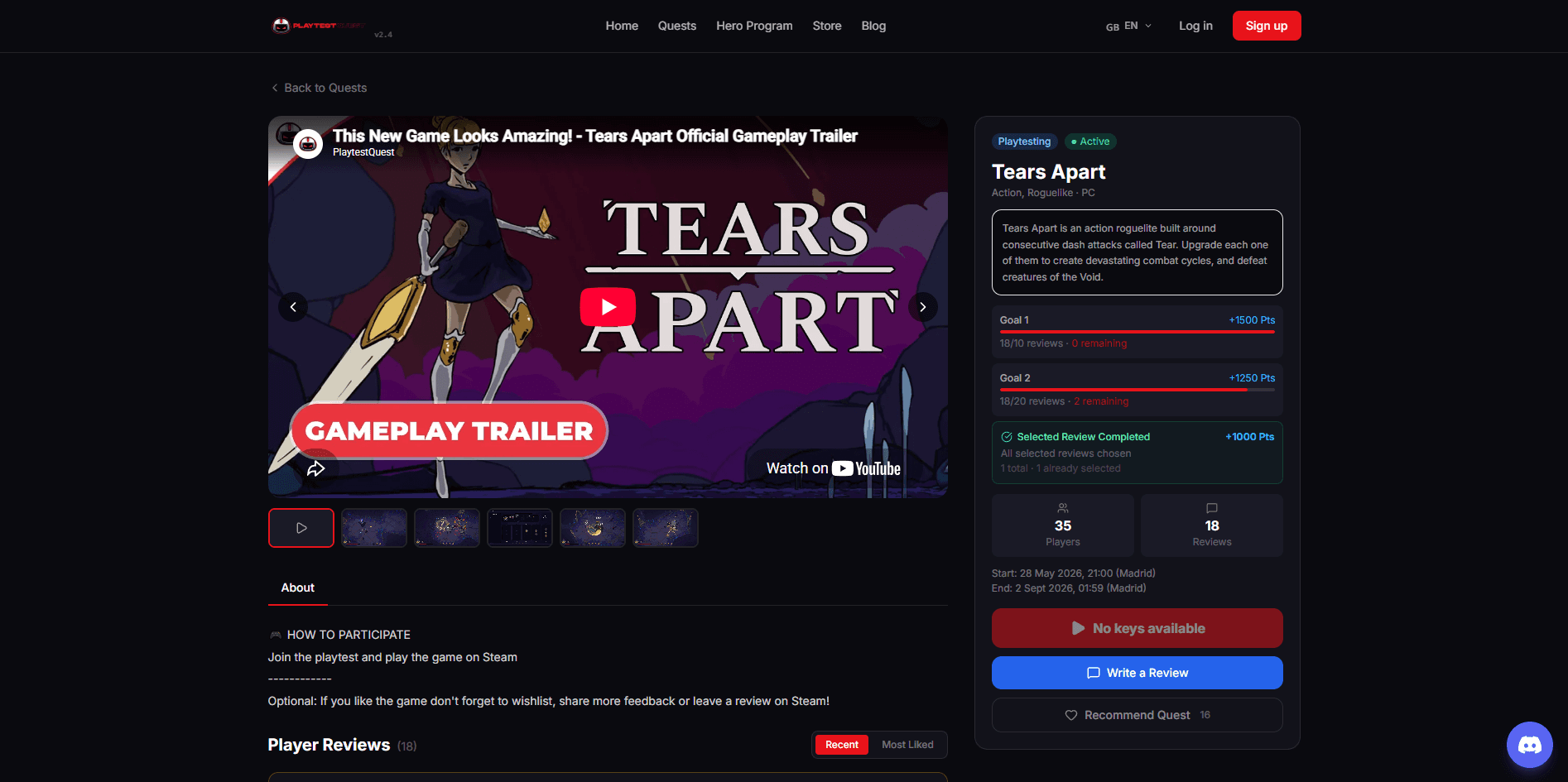Open the Discord chat bubble icon
The height and width of the screenshot is (782, 1568).
[x=1530, y=745]
